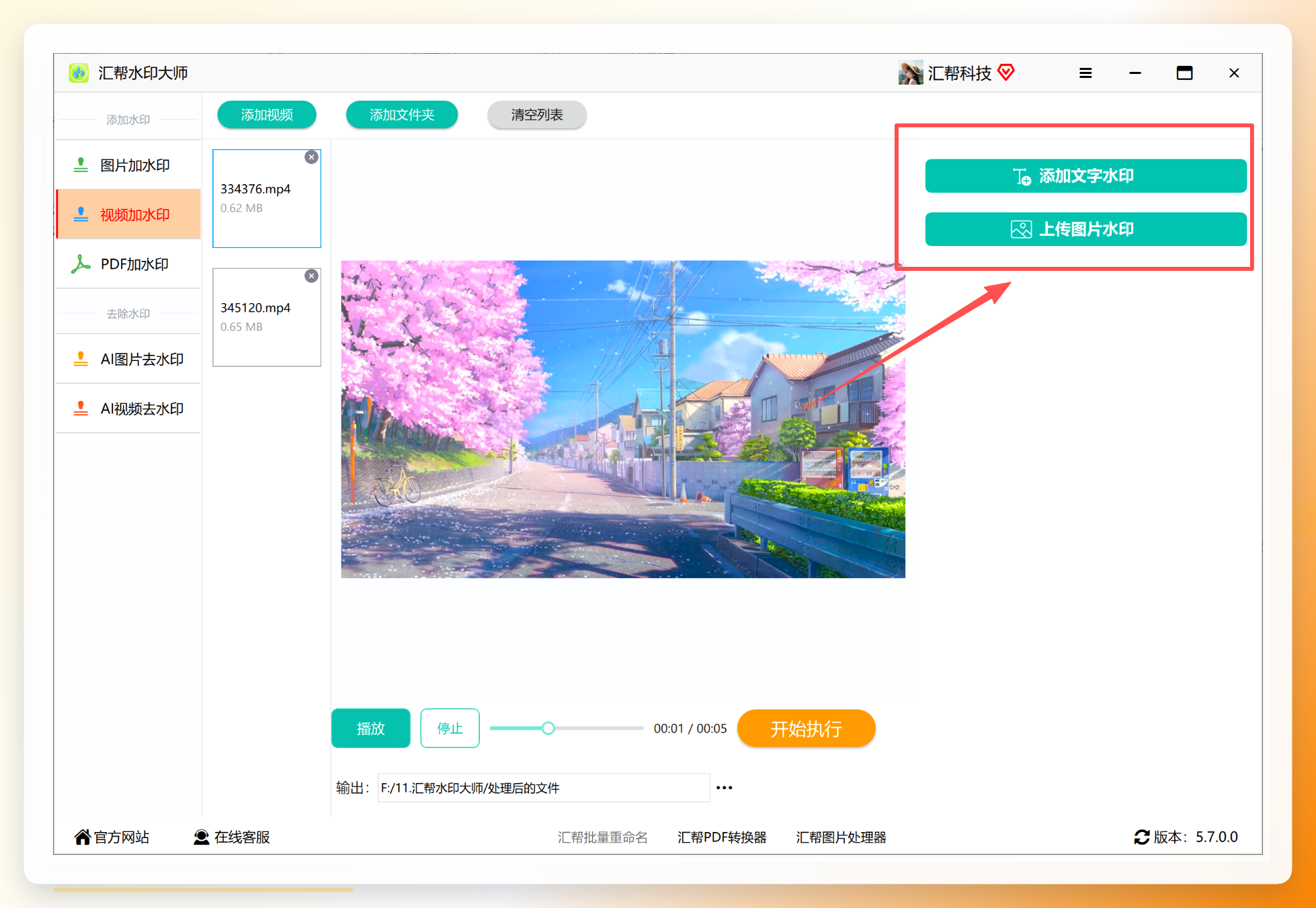Image resolution: width=1316 pixels, height=908 pixels.
Task: Select the 345120.mp4 file card
Action: 267,317
